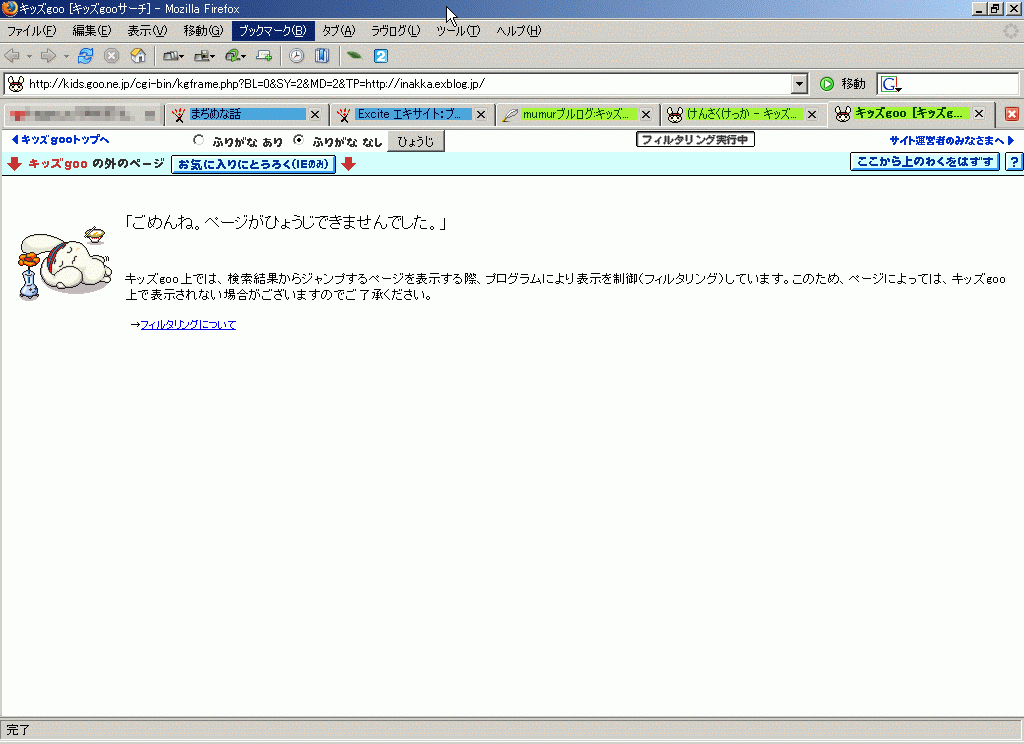Go to the Home page icon
The width and height of the screenshot is (1024, 744).
138,56
